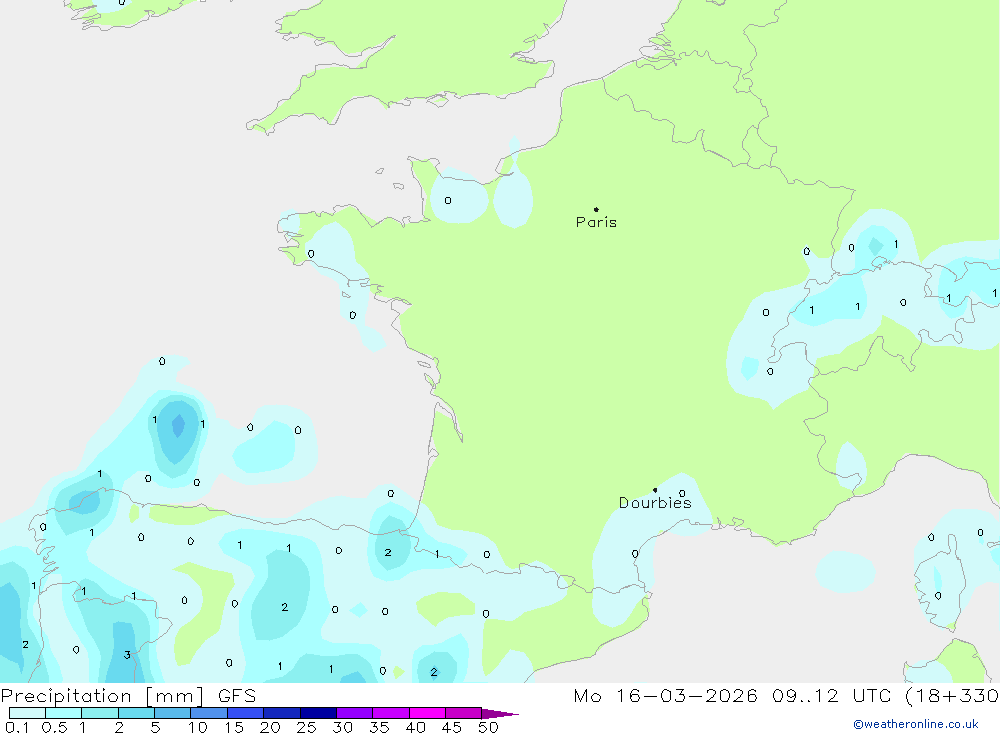The width and height of the screenshot is (1000, 733).
Task: Click the legend value 10
Action: coord(197,727)
